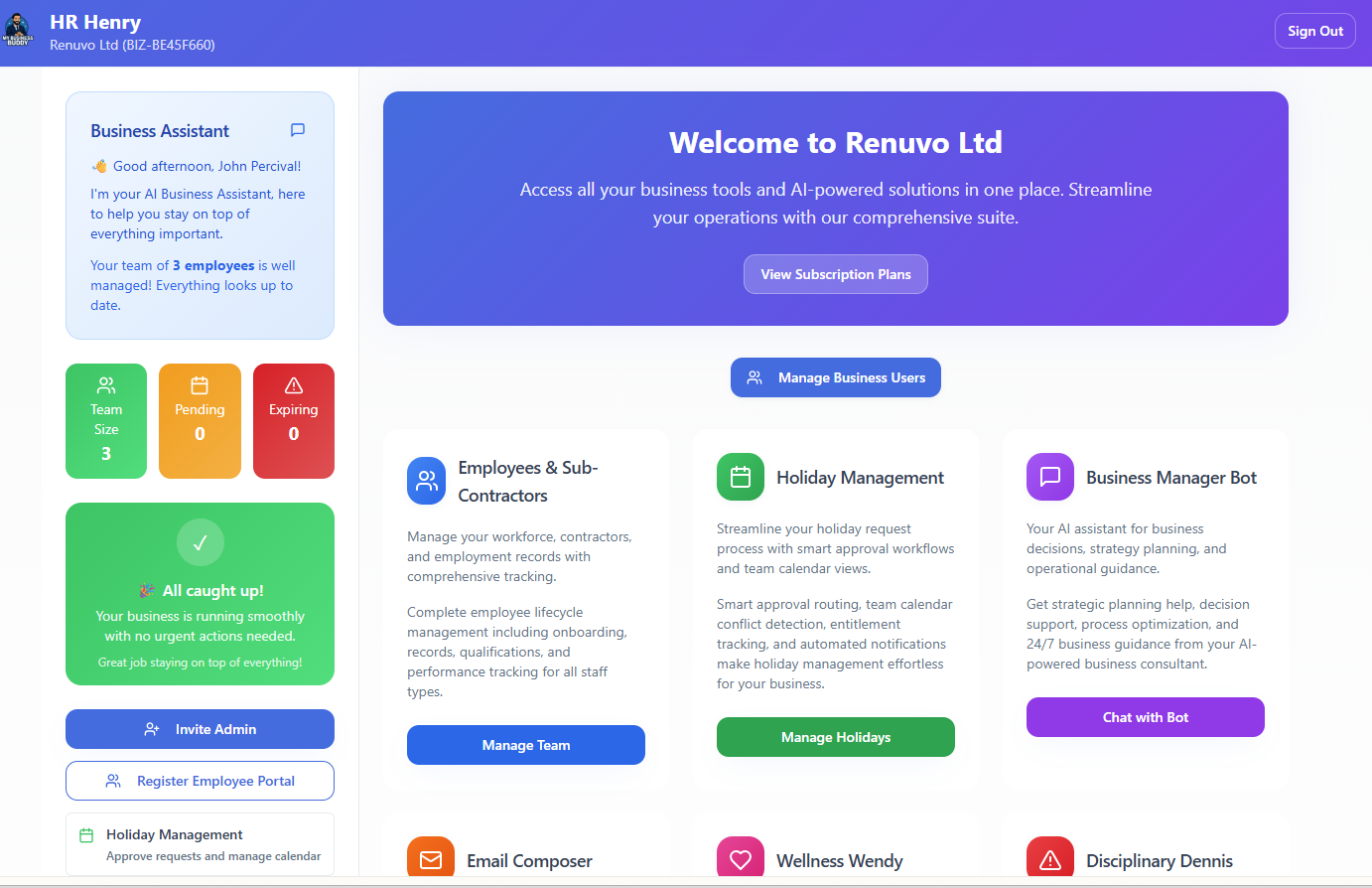1372x888 pixels.
Task: Click View Subscription Plans
Action: pos(835,273)
